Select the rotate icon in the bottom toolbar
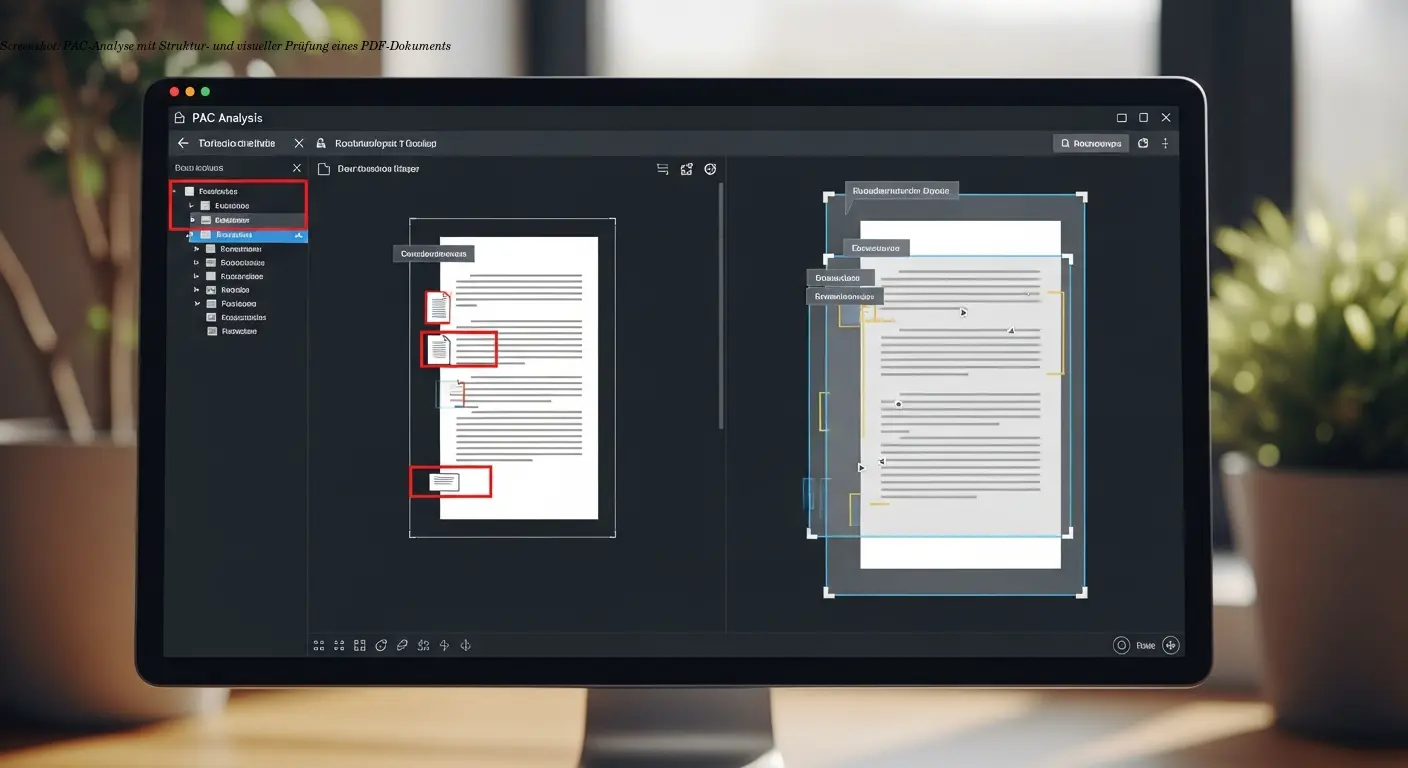1408x768 pixels. point(381,645)
